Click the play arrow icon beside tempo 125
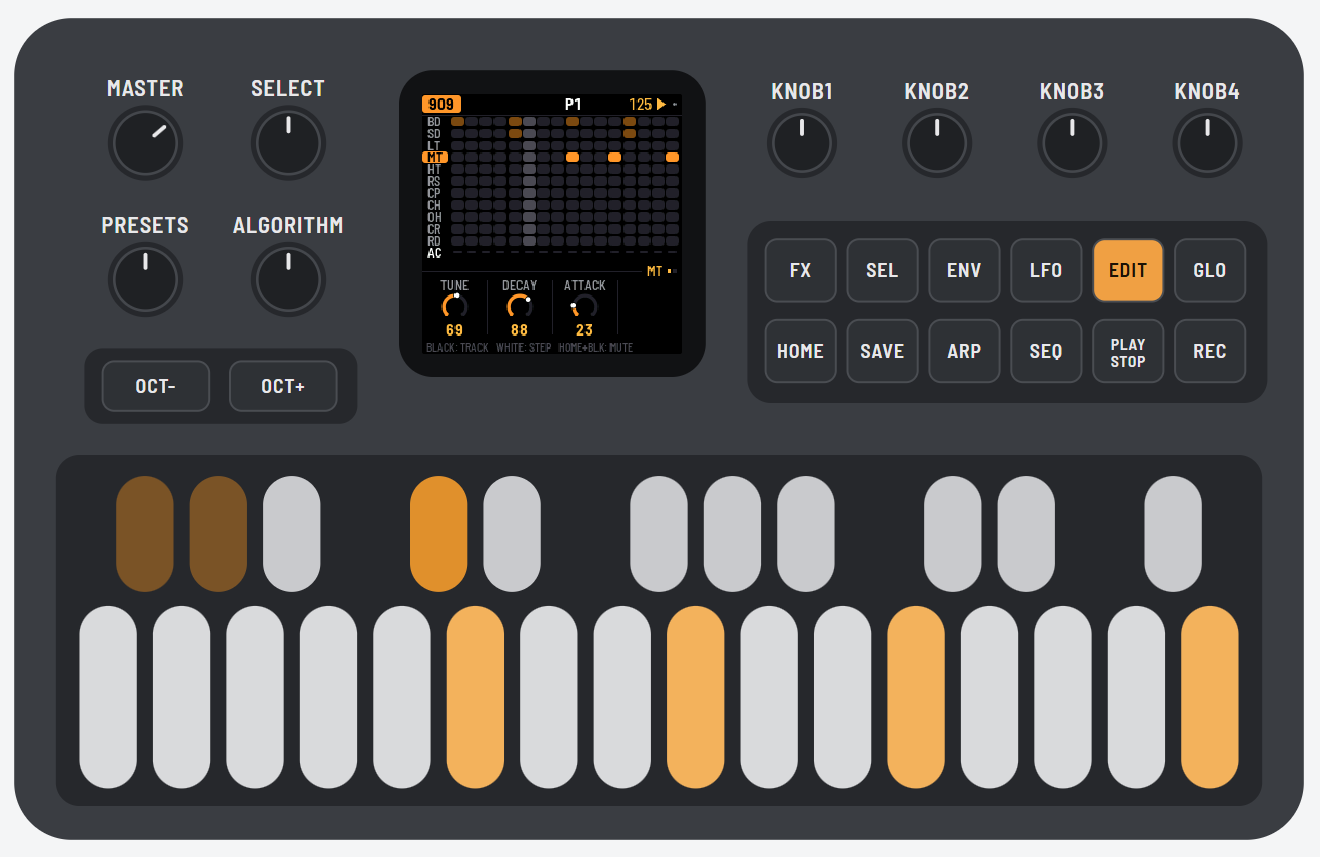 (x=661, y=104)
